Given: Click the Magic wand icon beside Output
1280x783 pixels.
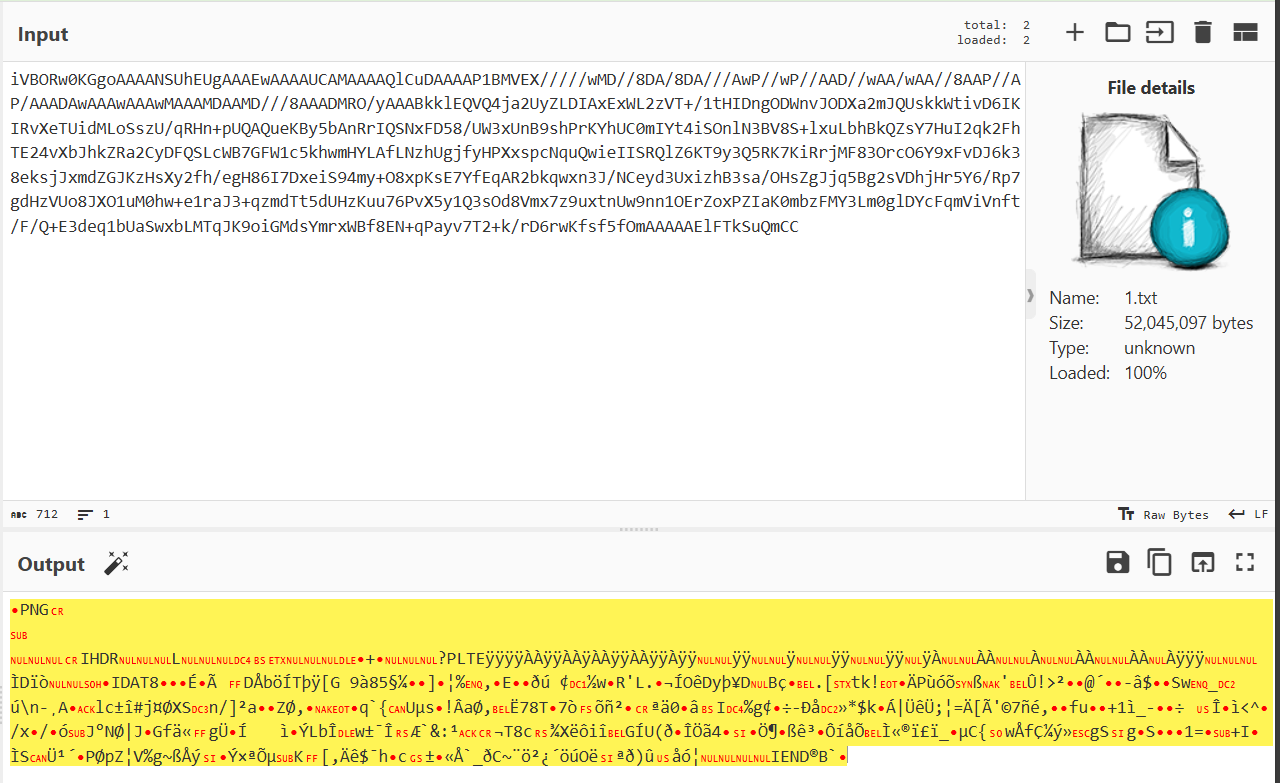Looking at the screenshot, I should (117, 564).
